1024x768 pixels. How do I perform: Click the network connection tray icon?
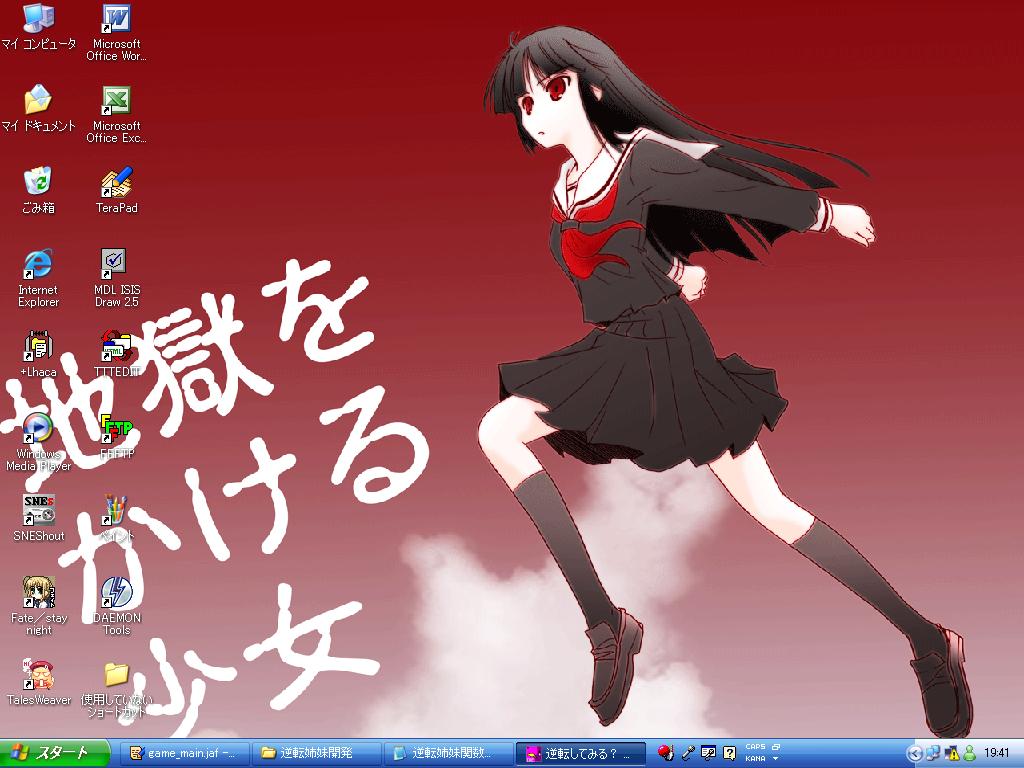[932, 754]
